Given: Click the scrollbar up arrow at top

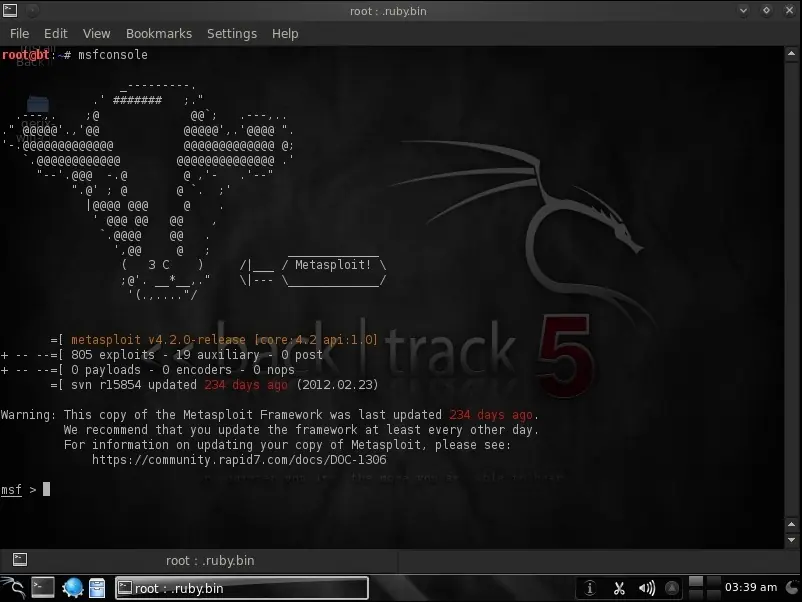Looking at the screenshot, I should (x=791, y=53).
